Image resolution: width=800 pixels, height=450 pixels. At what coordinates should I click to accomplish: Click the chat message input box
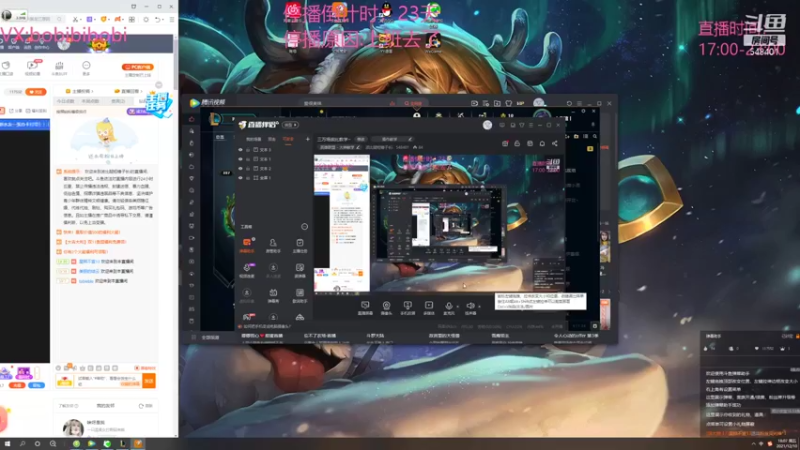[107, 381]
